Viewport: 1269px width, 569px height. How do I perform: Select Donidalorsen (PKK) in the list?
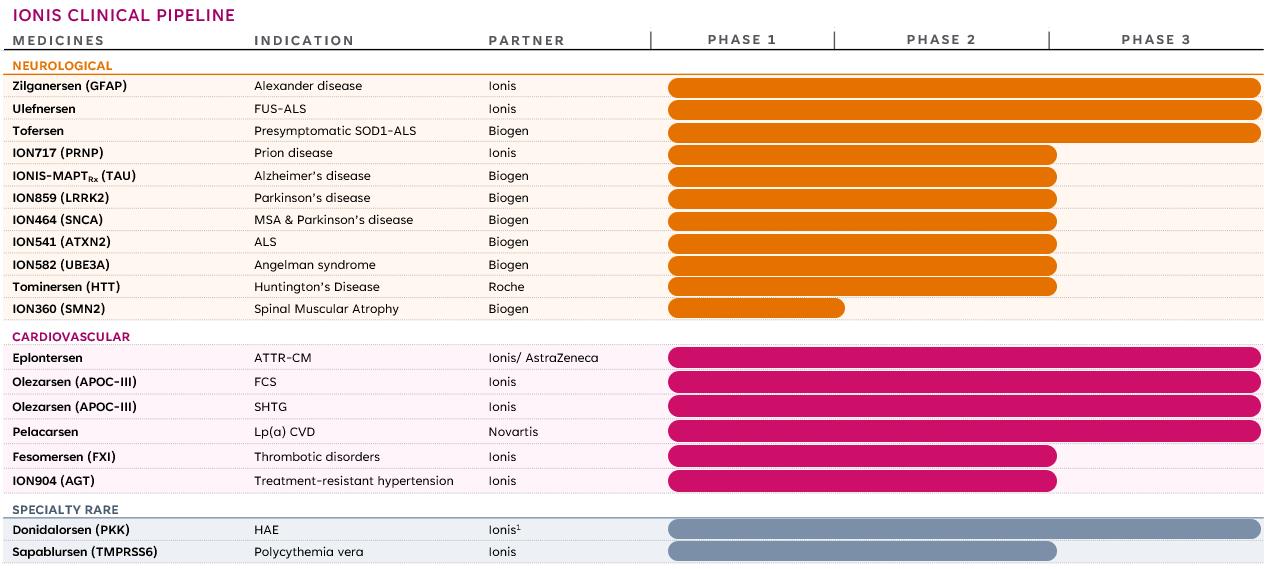[x=71, y=529]
